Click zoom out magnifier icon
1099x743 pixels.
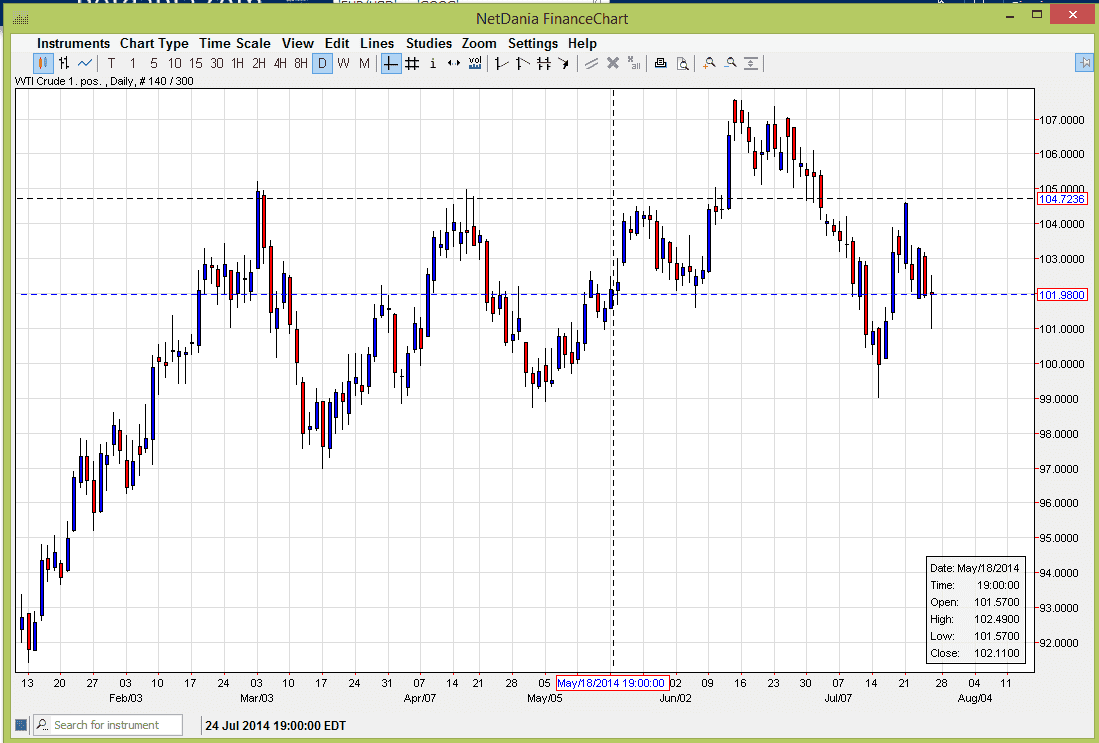tap(730, 62)
